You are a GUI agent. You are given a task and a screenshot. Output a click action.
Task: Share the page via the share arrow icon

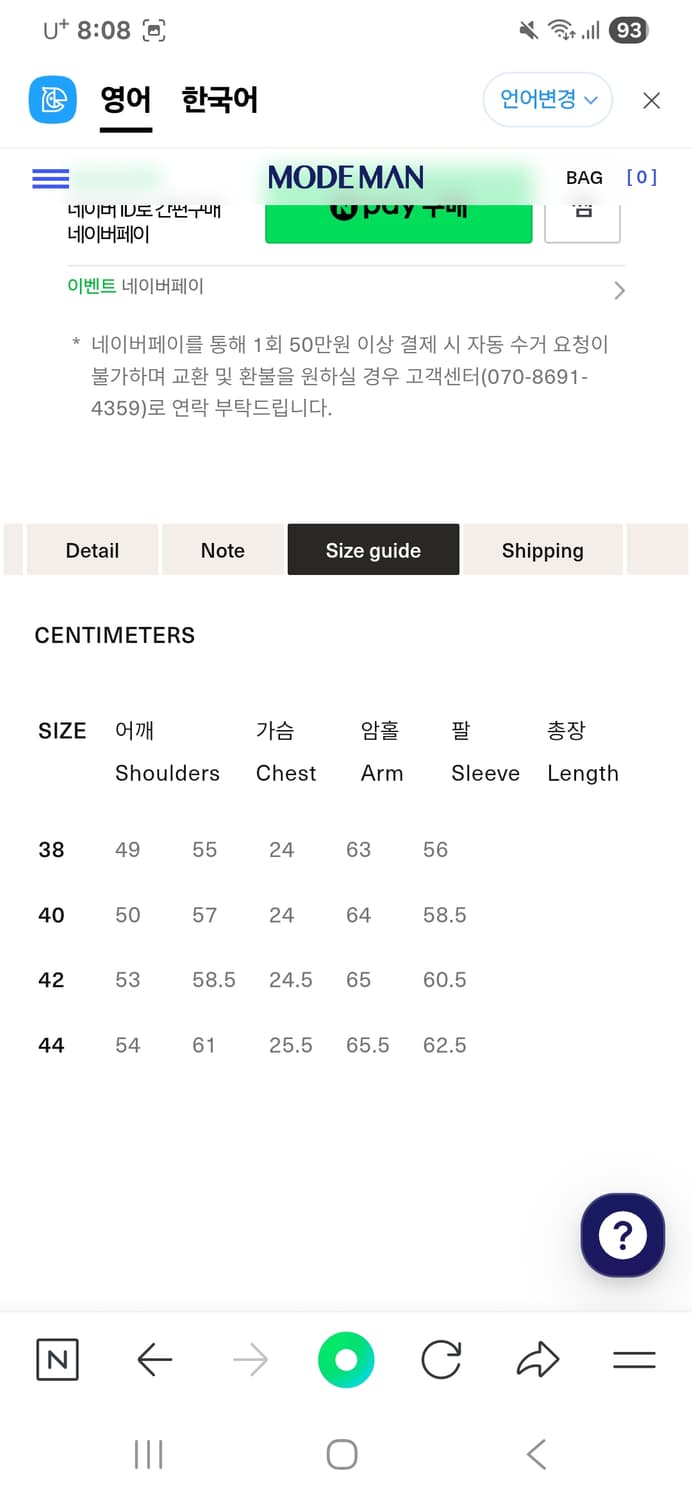pyautogui.click(x=537, y=1359)
